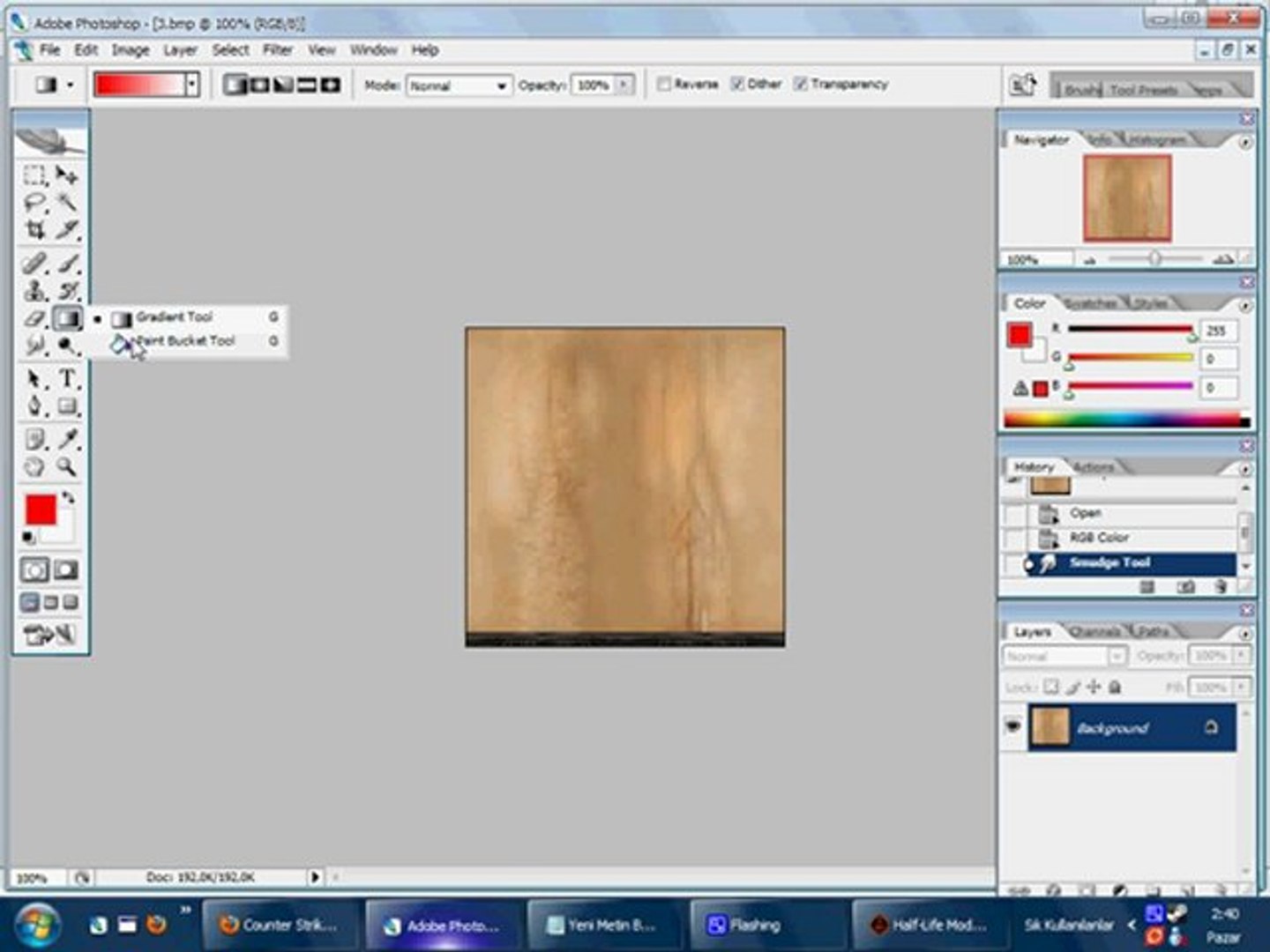
Task: Select the Radial Gradient style button
Action: [x=259, y=86]
